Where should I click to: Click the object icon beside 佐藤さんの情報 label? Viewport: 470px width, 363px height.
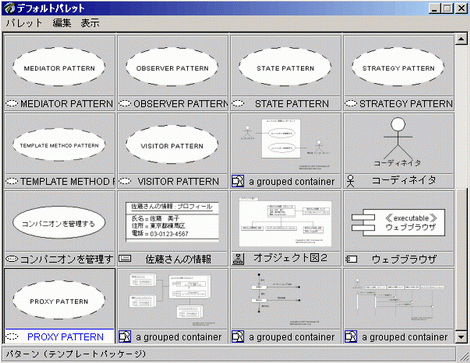tap(125, 258)
